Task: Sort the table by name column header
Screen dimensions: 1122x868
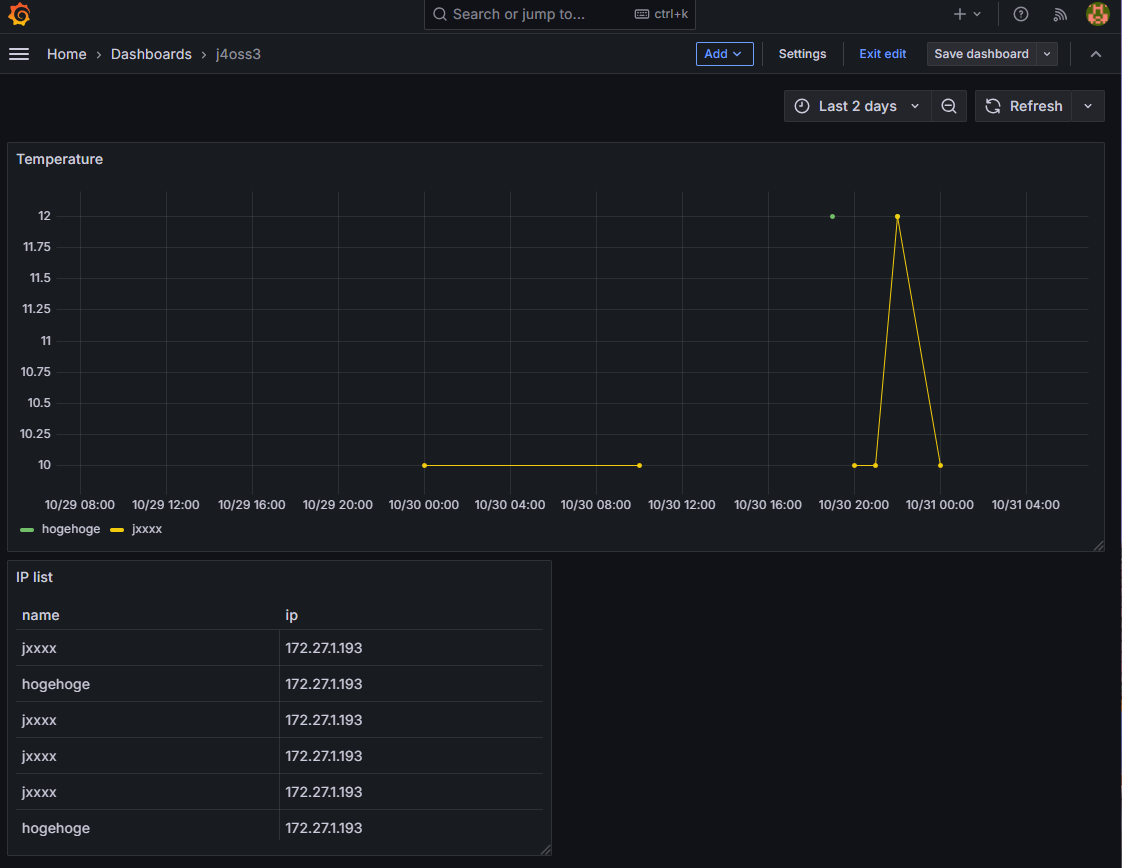Action: (41, 615)
